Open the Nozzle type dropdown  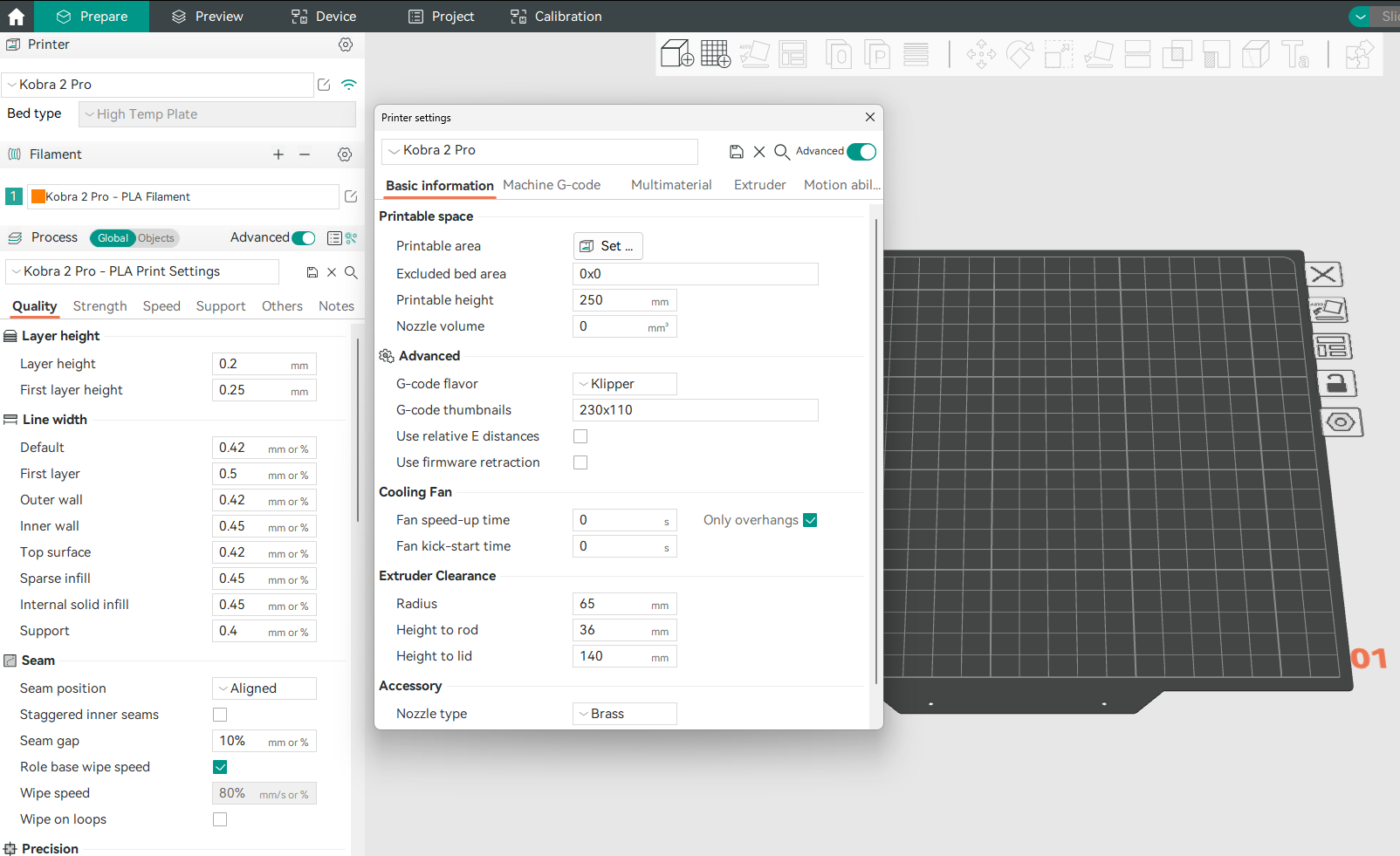click(x=625, y=714)
